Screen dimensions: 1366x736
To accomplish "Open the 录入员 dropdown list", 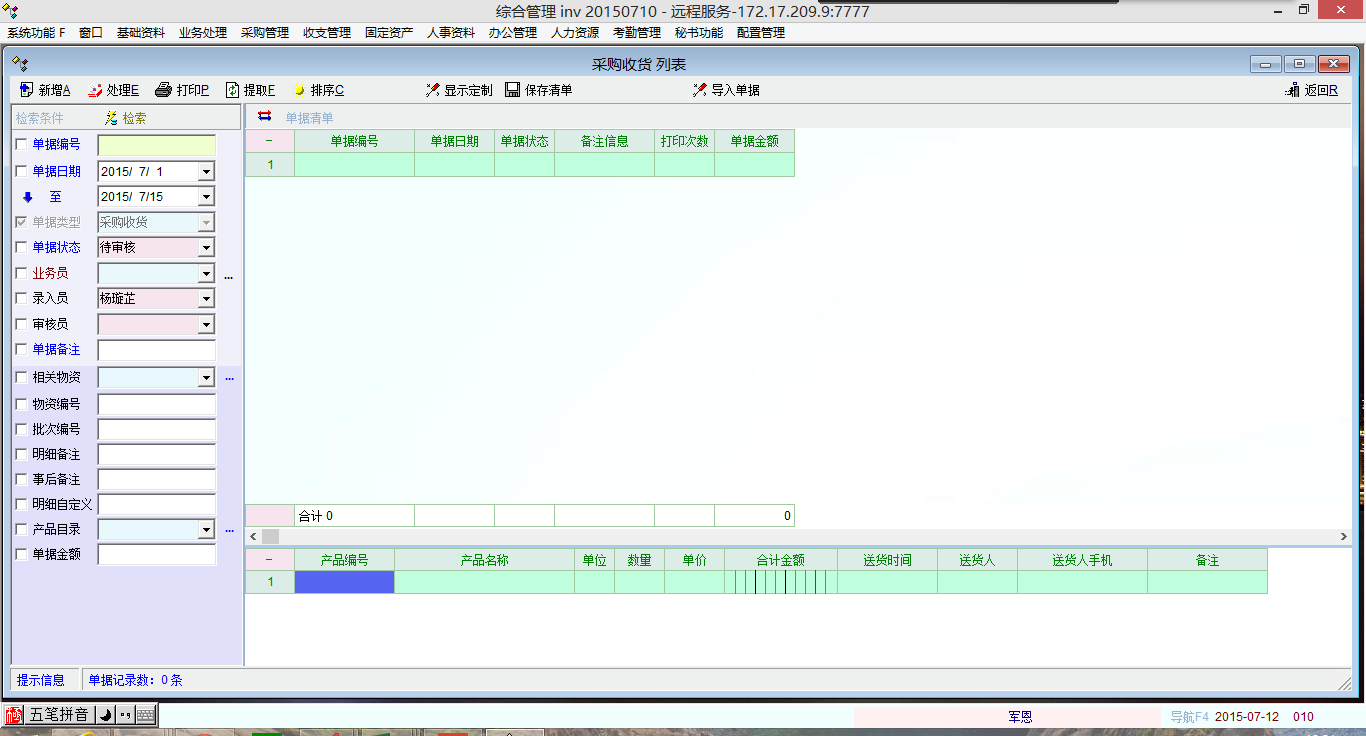I will coord(206,298).
